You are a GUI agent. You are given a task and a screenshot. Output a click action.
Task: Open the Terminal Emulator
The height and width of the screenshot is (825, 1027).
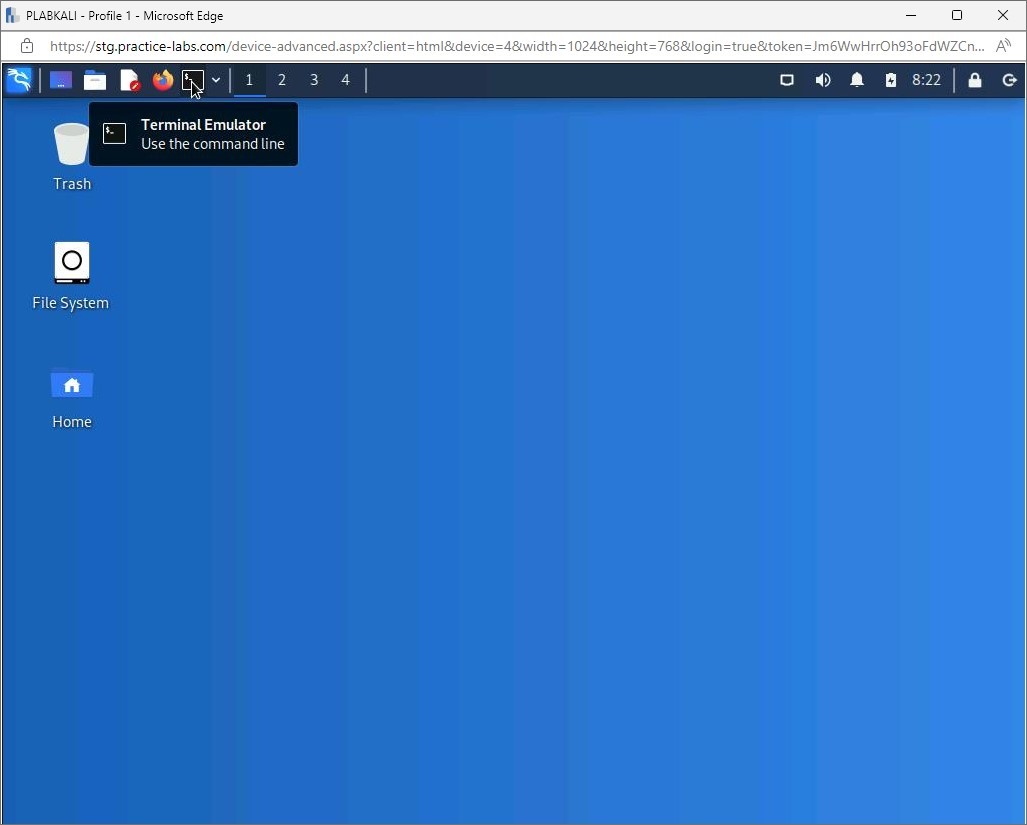[x=192, y=80]
